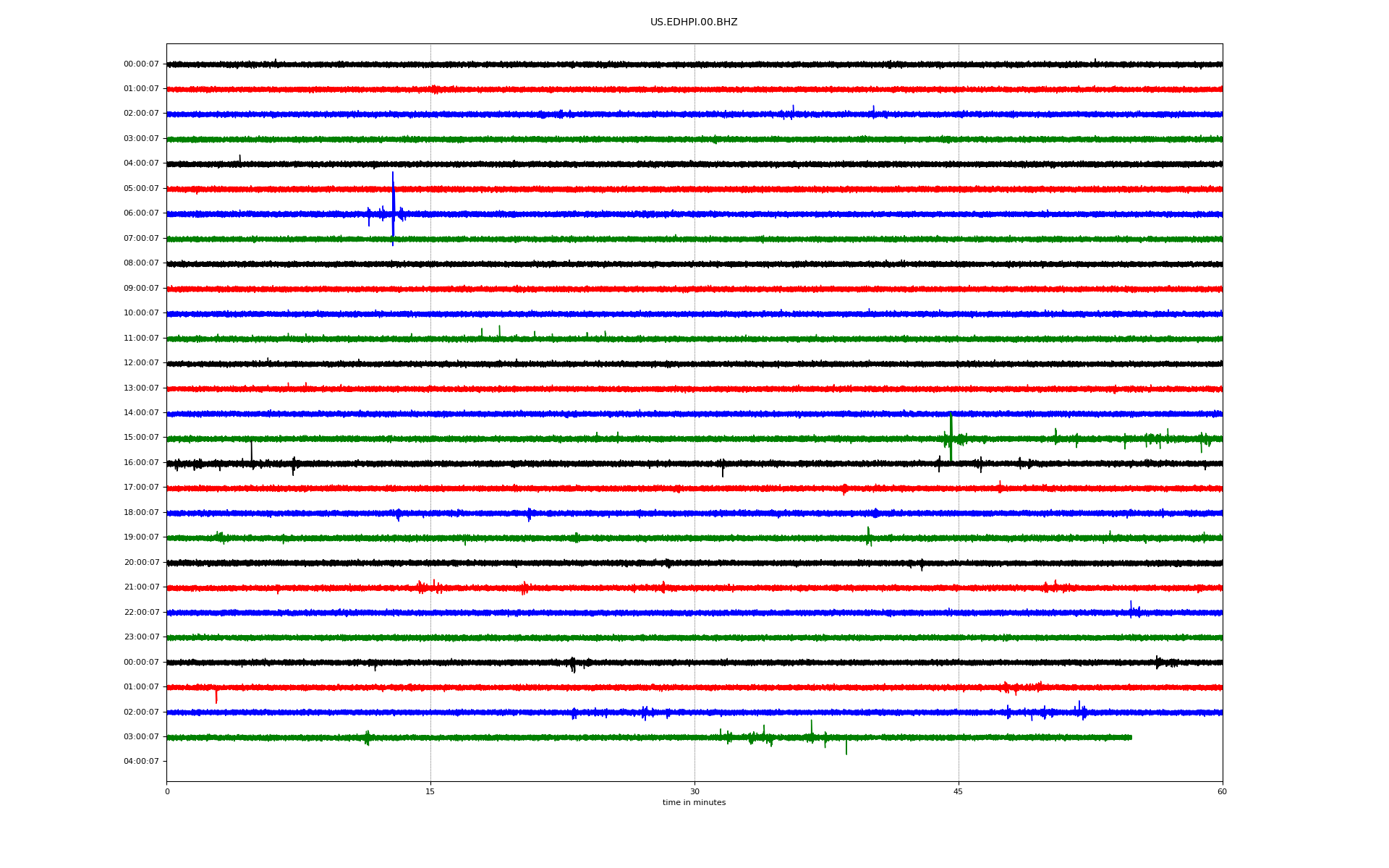Click the 30 tick label on x-axis
This screenshot has width=1389, height=868.
[694, 791]
